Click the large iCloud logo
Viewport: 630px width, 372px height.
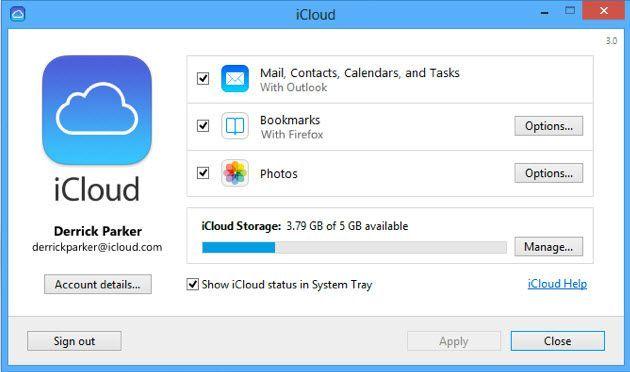point(97,110)
